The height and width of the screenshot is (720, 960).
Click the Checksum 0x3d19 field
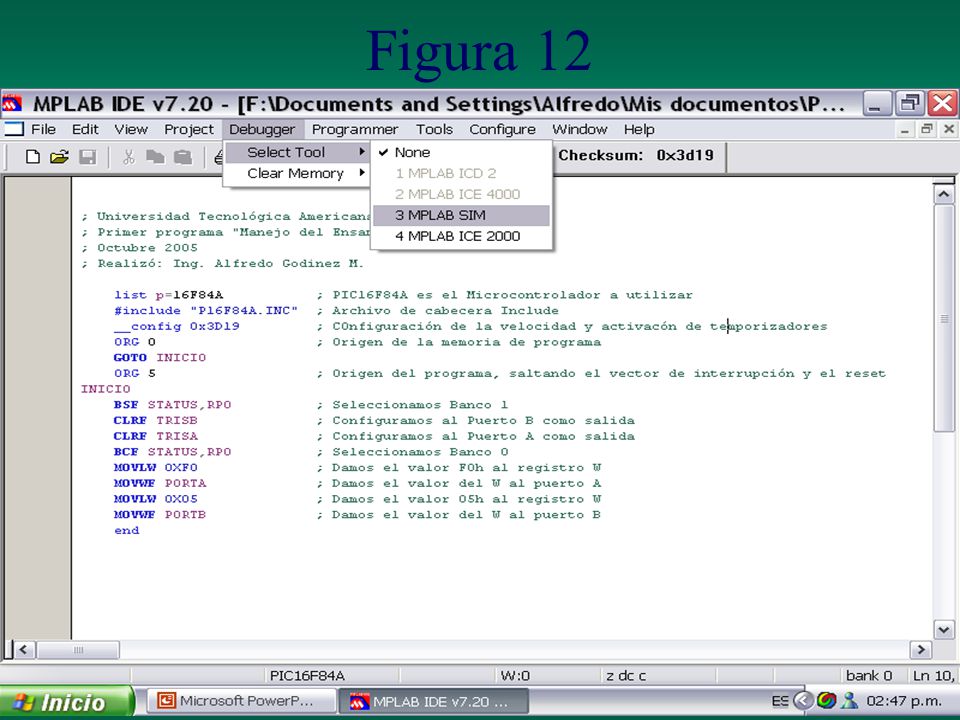pyautogui.click(x=636, y=156)
